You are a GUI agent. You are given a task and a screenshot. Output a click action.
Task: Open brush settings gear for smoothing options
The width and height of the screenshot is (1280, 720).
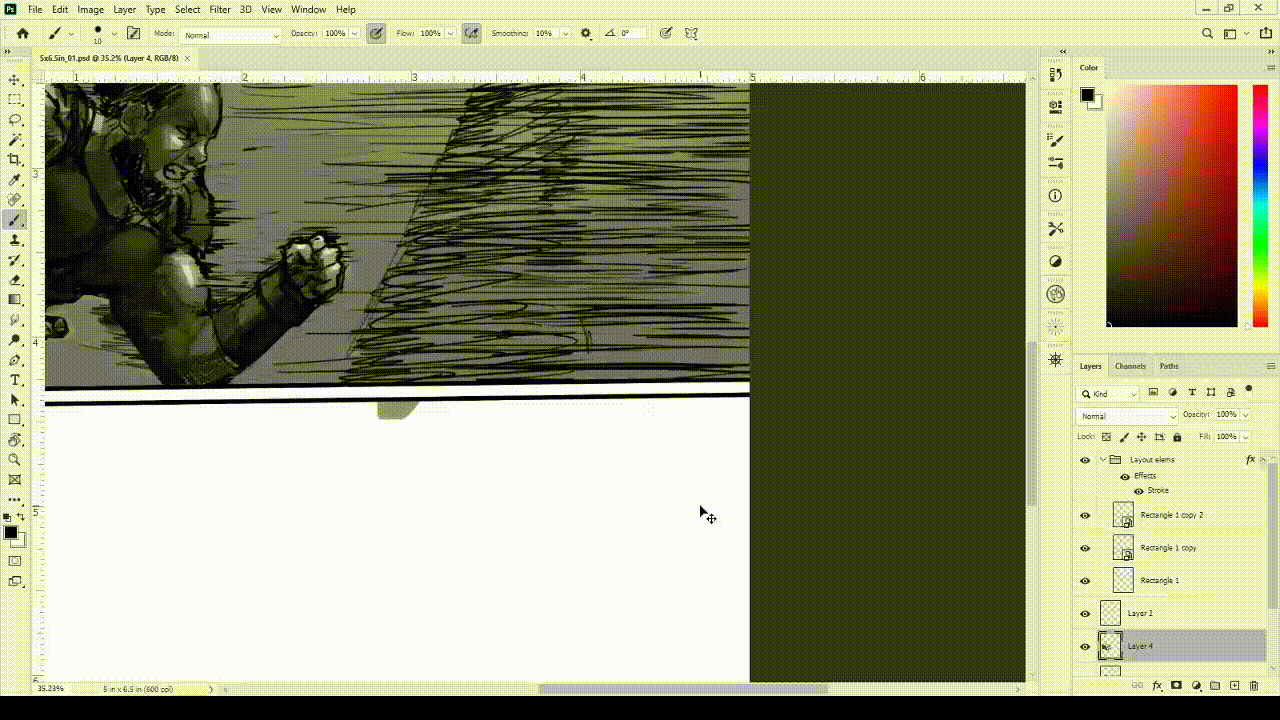[586, 33]
